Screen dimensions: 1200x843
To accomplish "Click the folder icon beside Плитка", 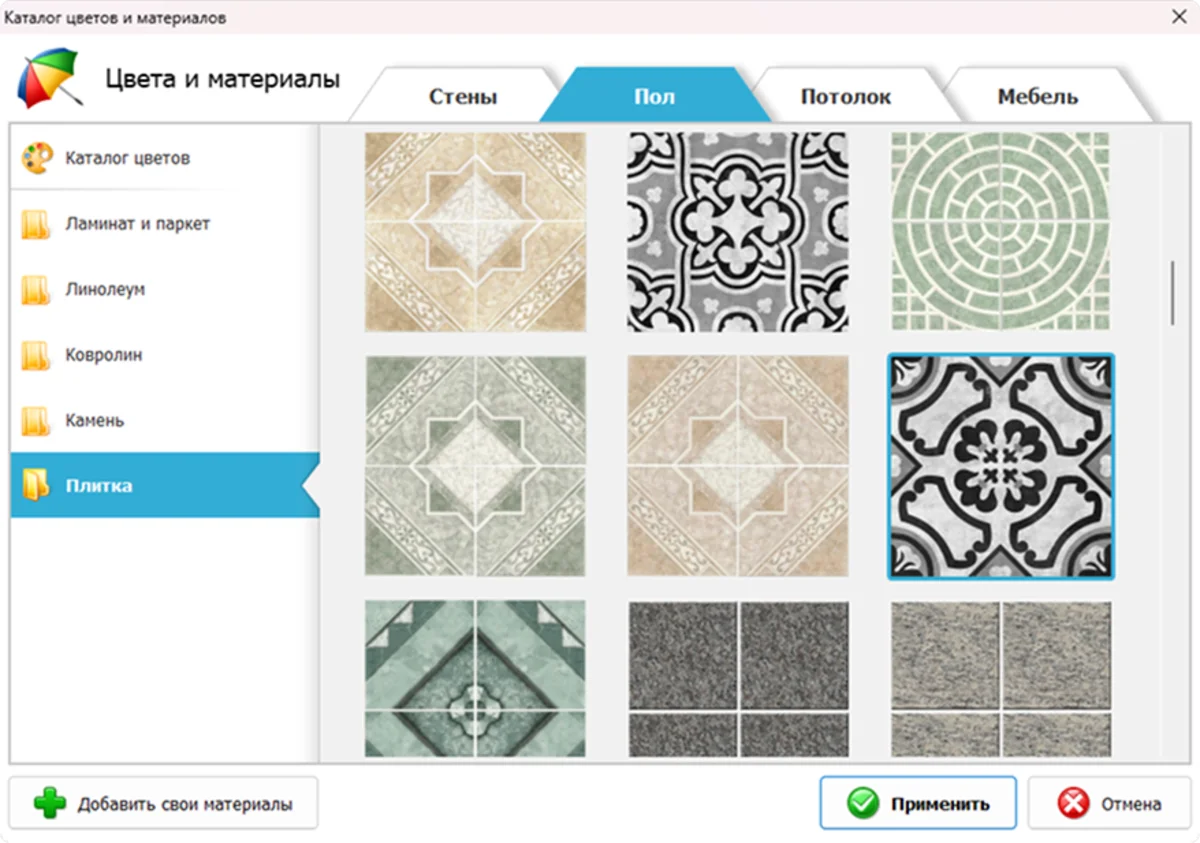I will click(x=37, y=486).
